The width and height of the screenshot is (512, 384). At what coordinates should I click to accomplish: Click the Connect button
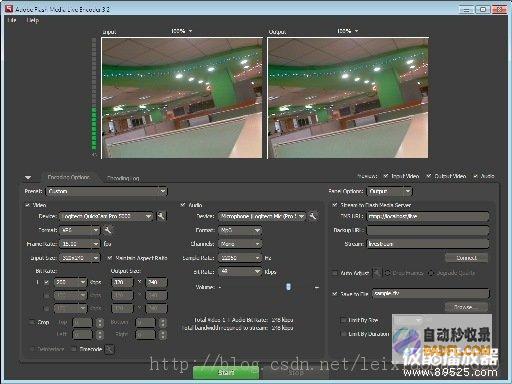click(x=466, y=258)
